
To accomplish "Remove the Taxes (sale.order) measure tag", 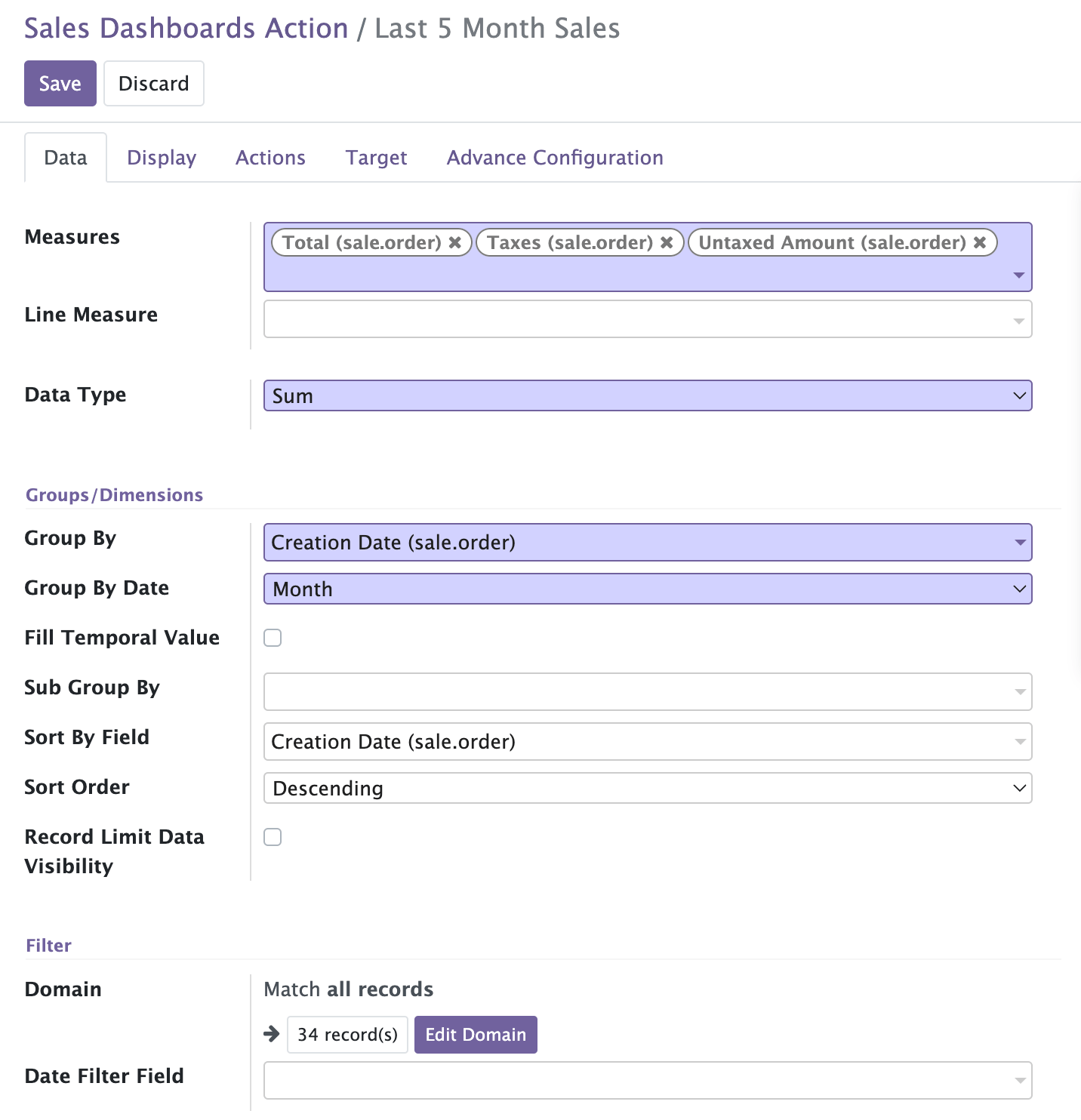I will 667,242.
